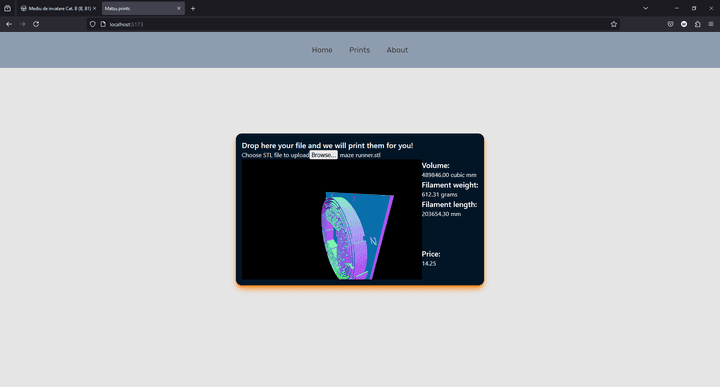Click the localhost address bar
This screenshot has width=720, height=387.
tap(349, 24)
